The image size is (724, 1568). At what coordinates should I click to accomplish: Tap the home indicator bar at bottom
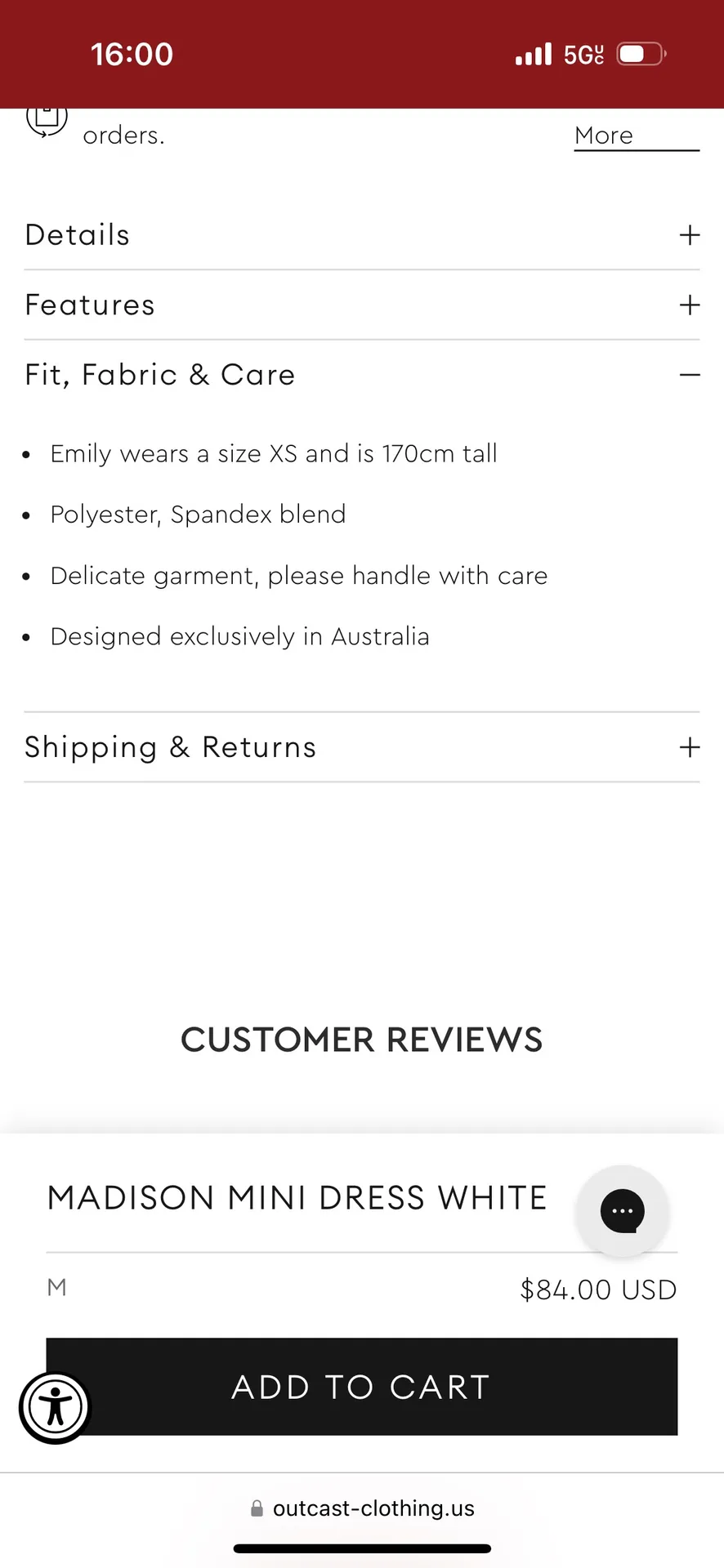(x=361, y=1548)
